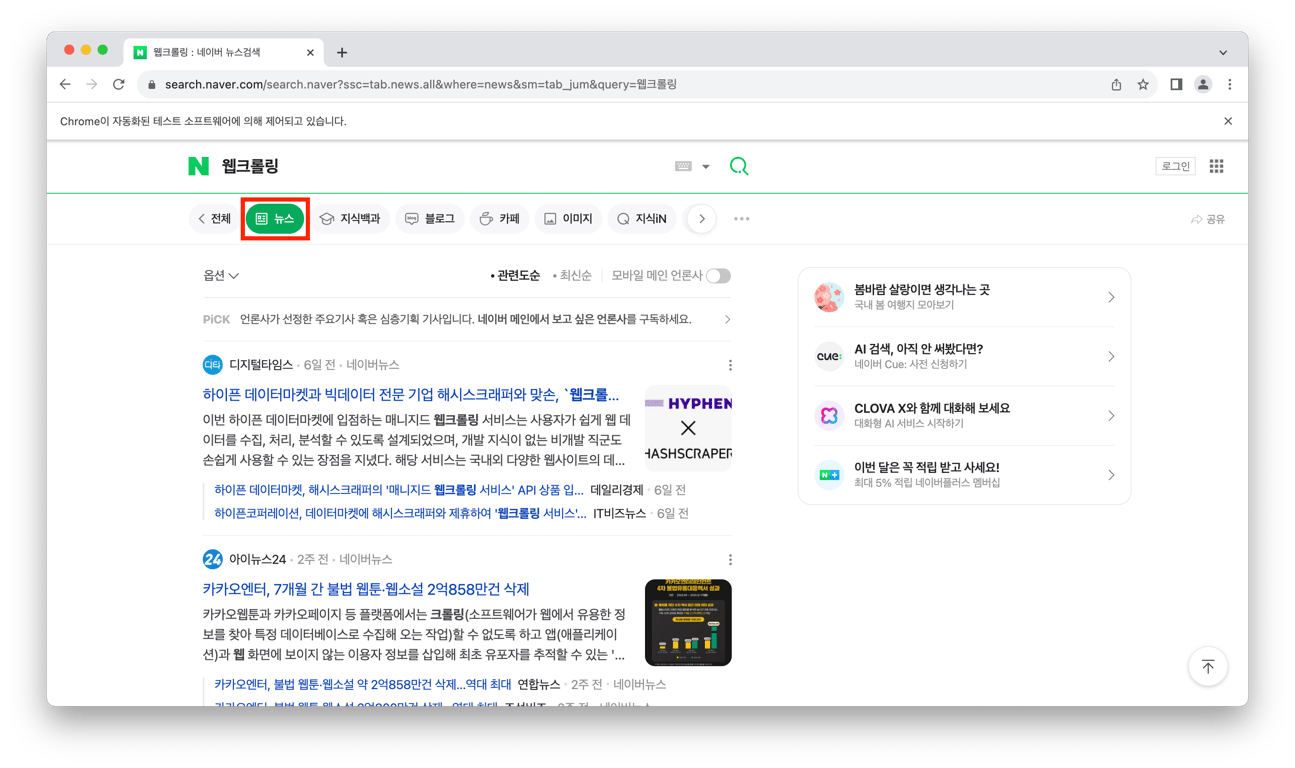The height and width of the screenshot is (768, 1295).
Task: Reload the Naver search page
Action: (x=119, y=85)
